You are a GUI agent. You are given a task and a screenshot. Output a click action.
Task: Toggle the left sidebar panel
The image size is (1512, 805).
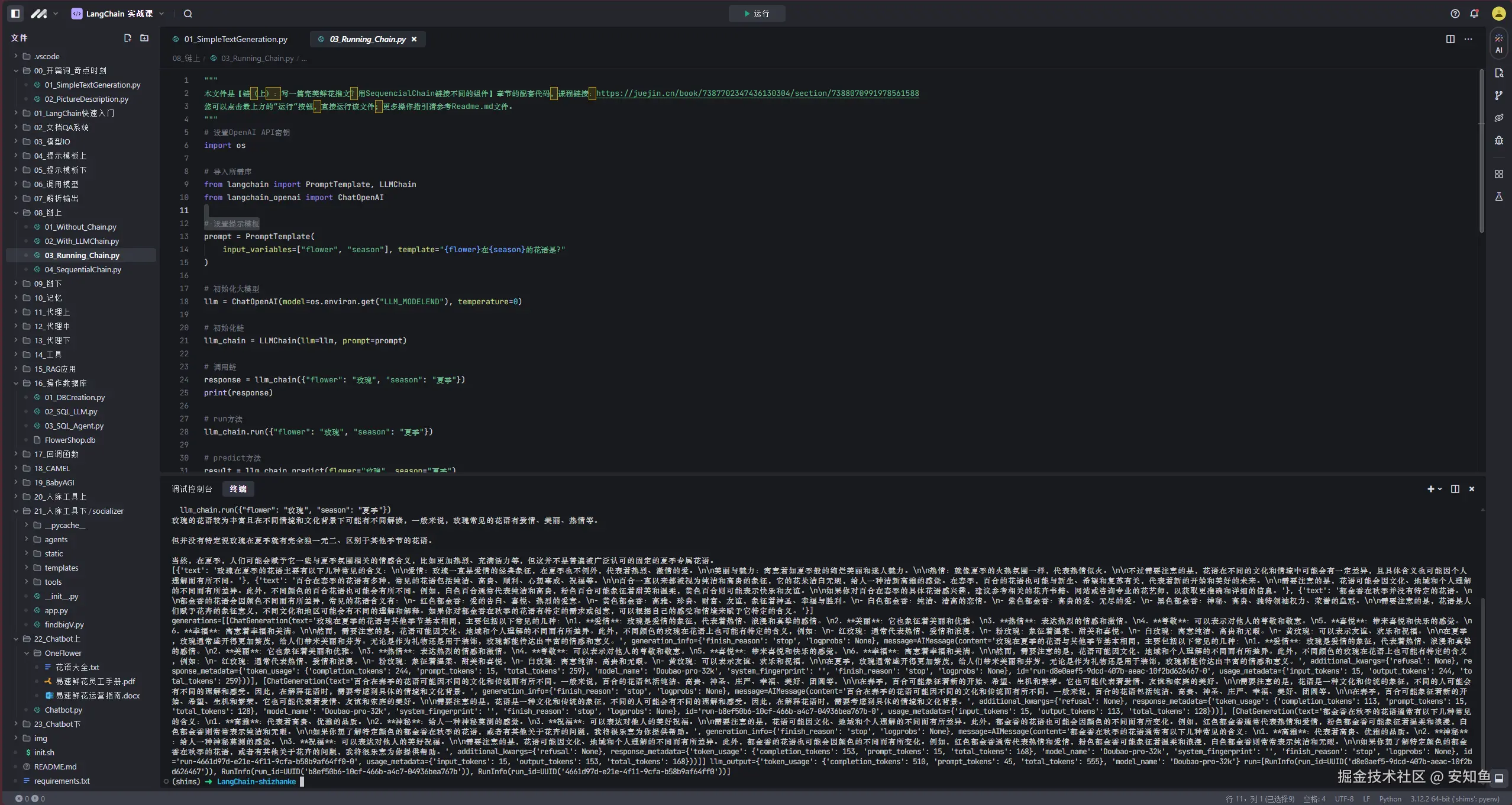coord(15,14)
